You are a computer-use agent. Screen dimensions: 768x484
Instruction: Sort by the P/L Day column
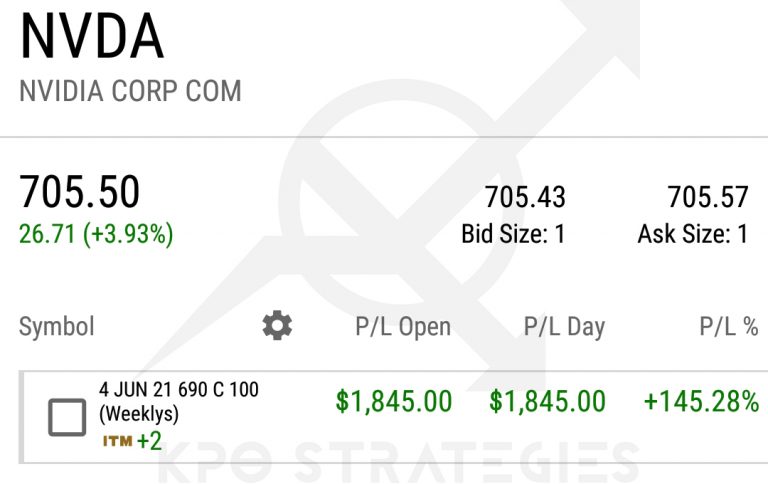pos(564,326)
